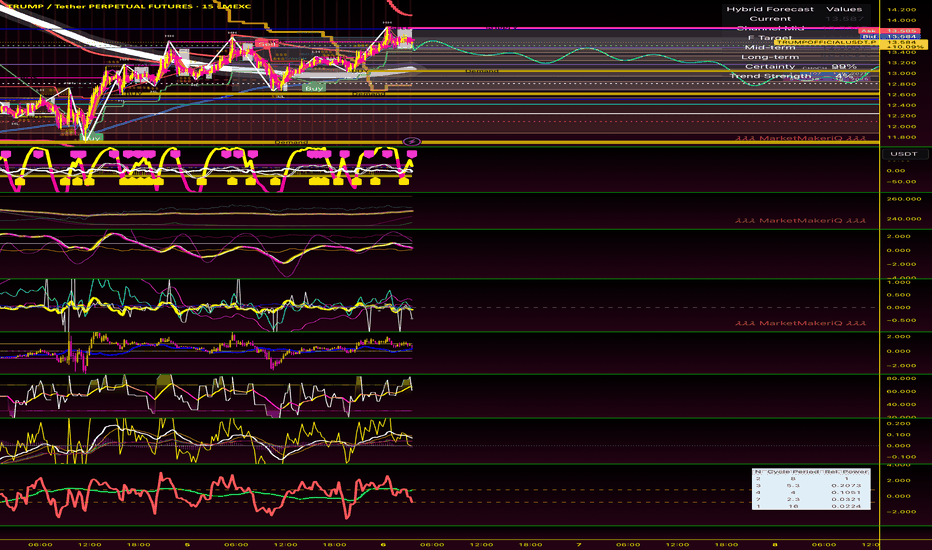Click the TRUMPOFFICIALUSDT.P price label

(x=826, y=42)
